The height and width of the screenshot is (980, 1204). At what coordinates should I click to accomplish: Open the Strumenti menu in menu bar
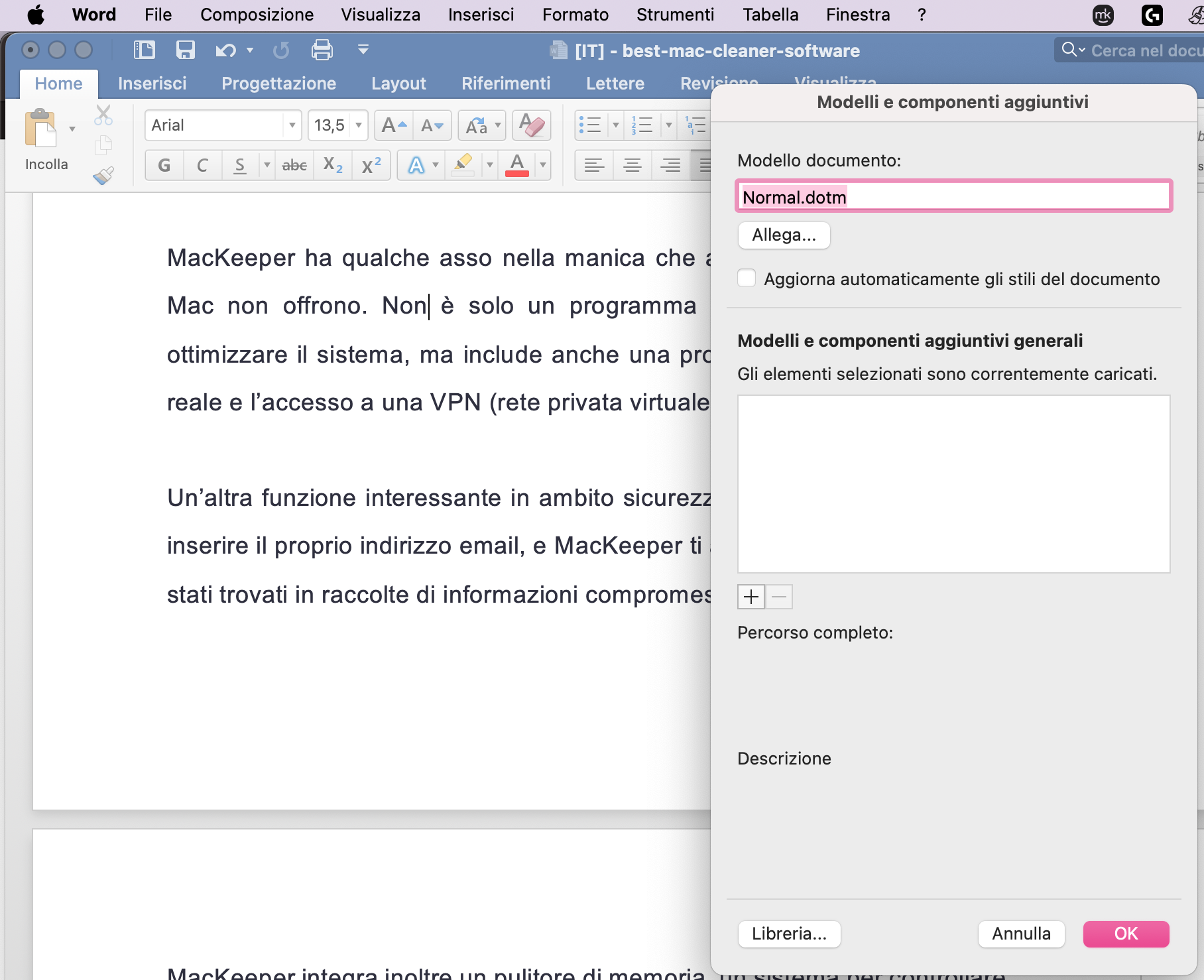(675, 15)
